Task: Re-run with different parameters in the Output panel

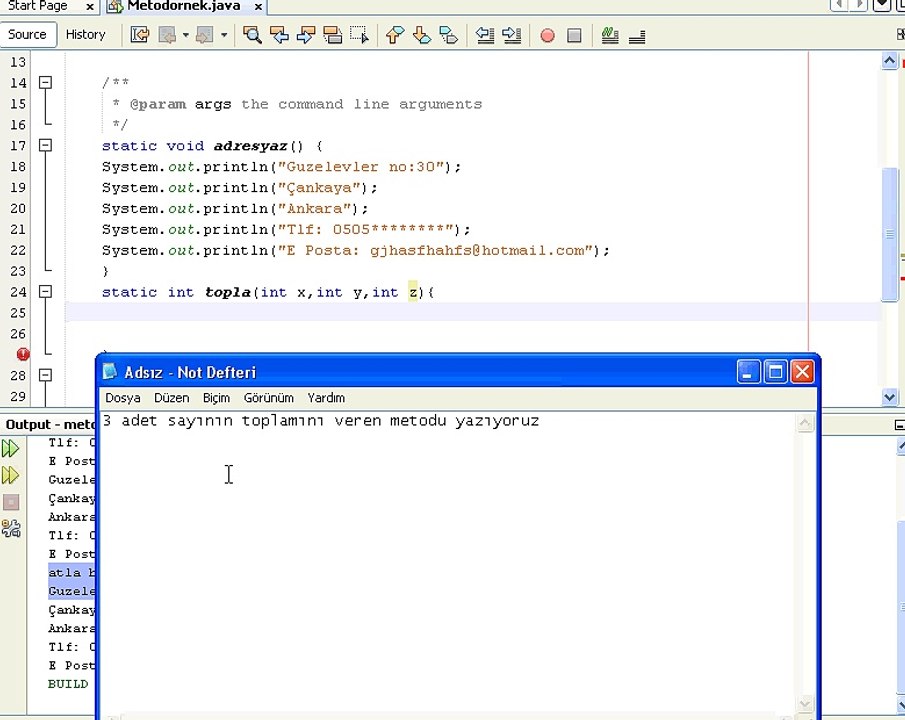Action: 10,475
